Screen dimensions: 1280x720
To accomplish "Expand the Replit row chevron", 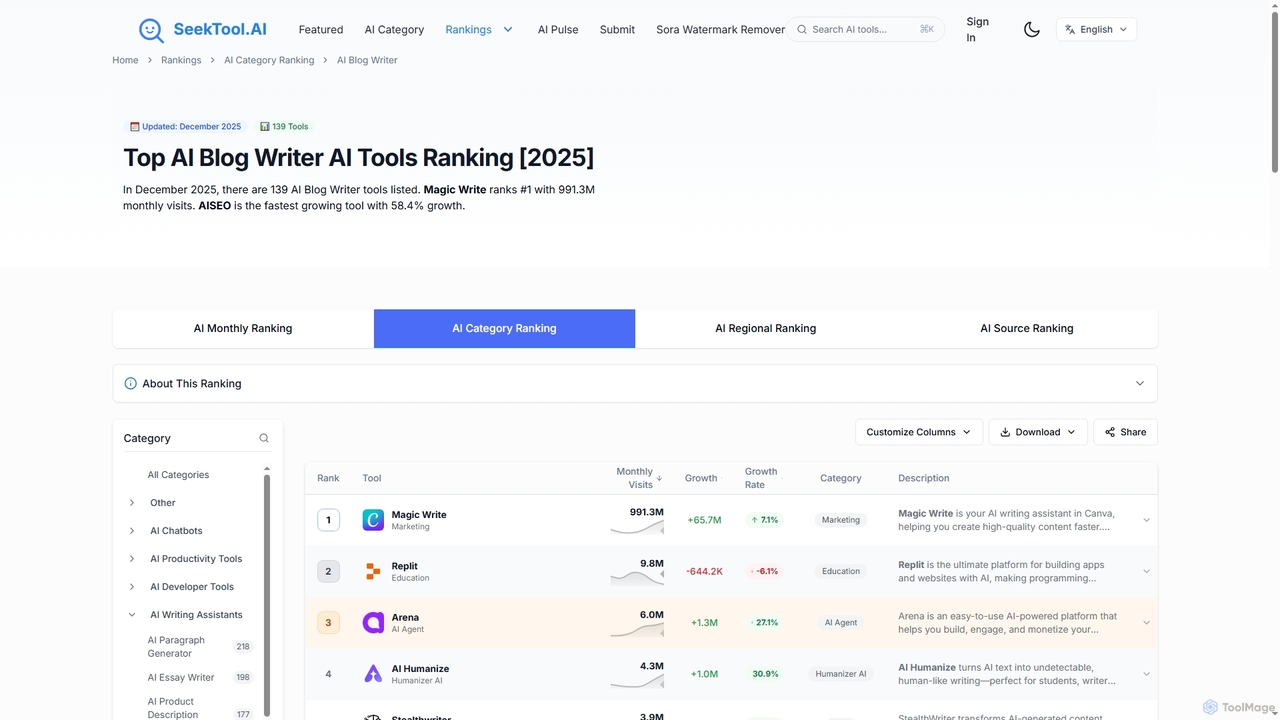I will 1146,571.
